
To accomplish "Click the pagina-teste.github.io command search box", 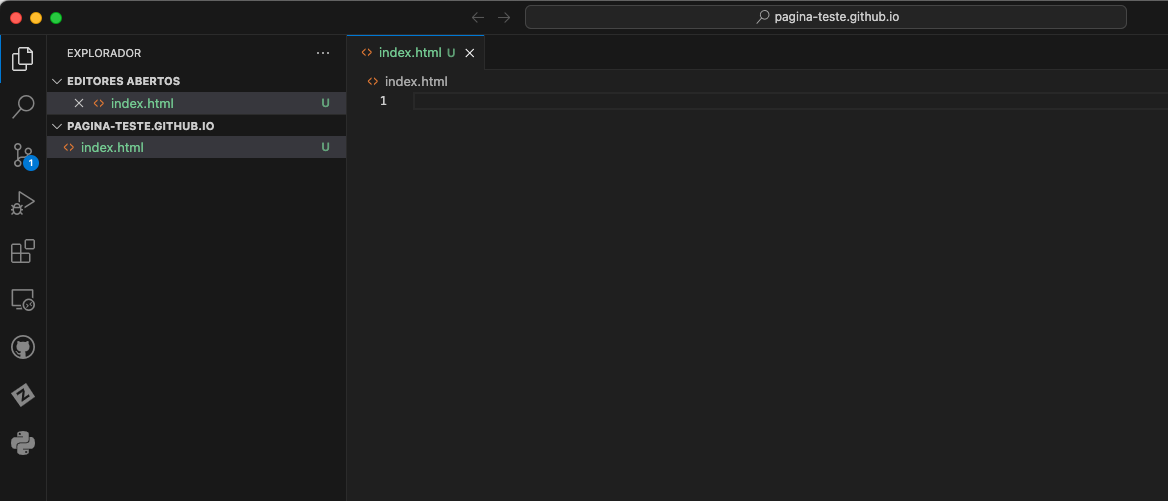I will point(825,17).
